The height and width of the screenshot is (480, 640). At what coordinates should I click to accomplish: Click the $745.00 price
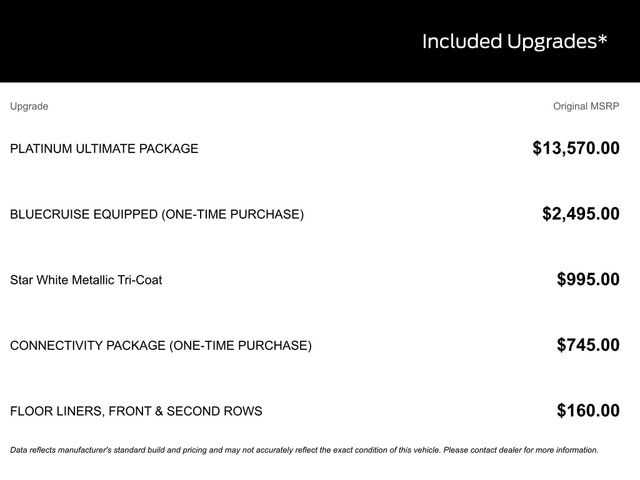[588, 346]
